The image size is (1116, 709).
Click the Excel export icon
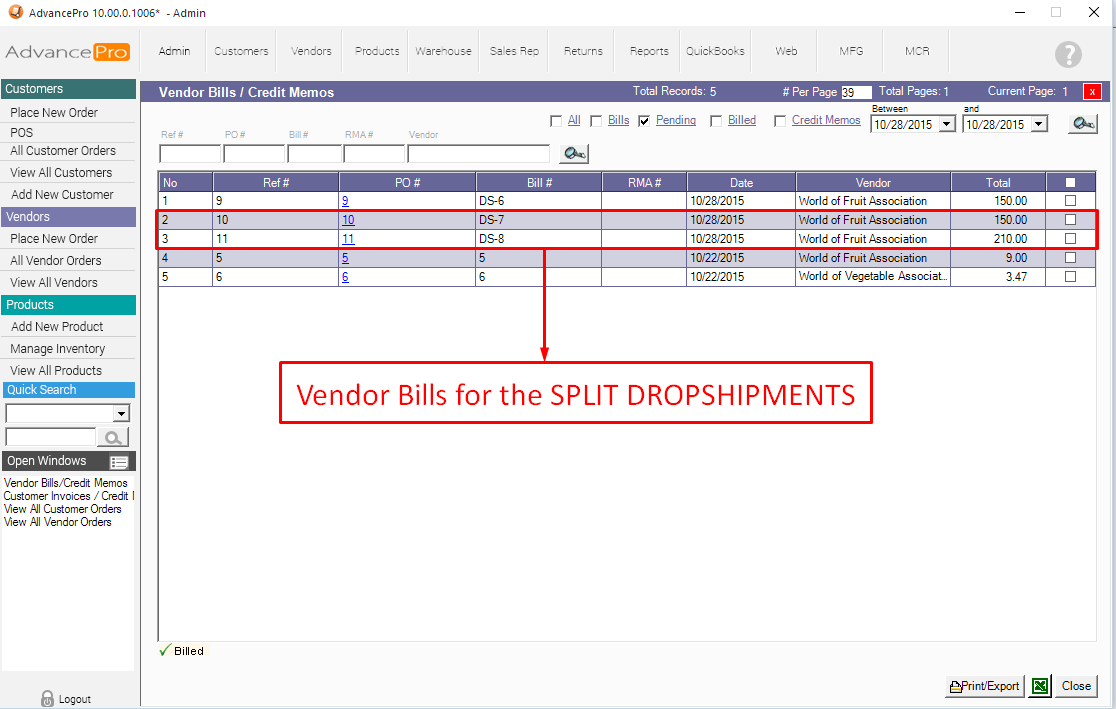[1040, 686]
